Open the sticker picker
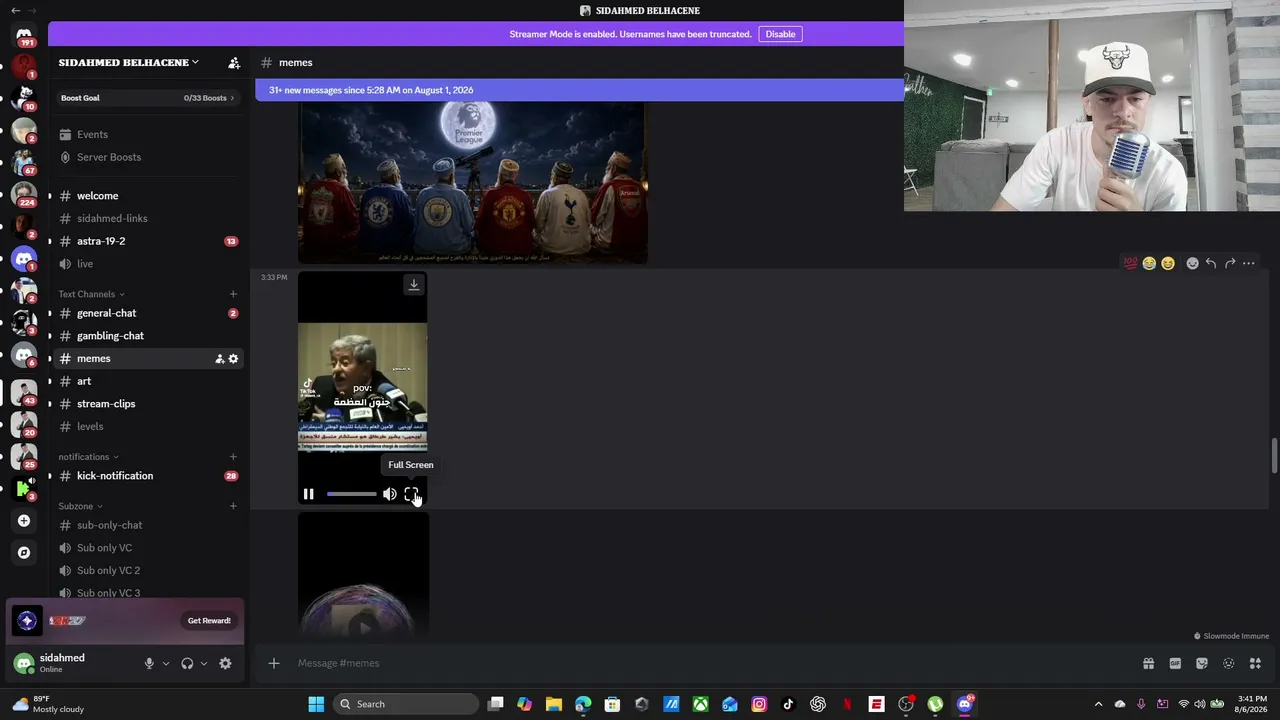The image size is (1280, 720). click(x=1202, y=663)
